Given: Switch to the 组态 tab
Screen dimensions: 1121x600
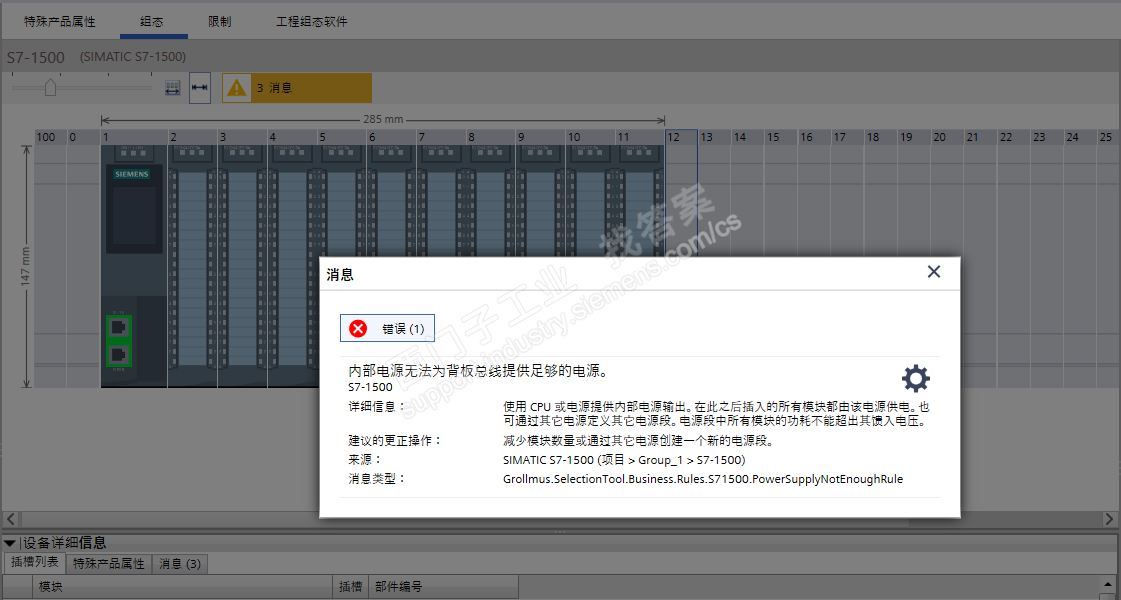Looking at the screenshot, I should pos(152,21).
